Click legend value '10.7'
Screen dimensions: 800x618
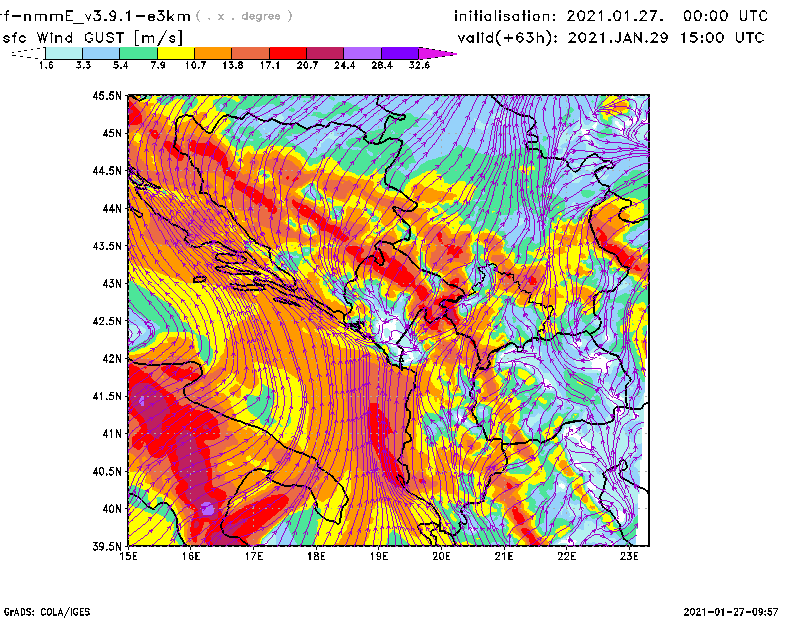click(x=195, y=65)
